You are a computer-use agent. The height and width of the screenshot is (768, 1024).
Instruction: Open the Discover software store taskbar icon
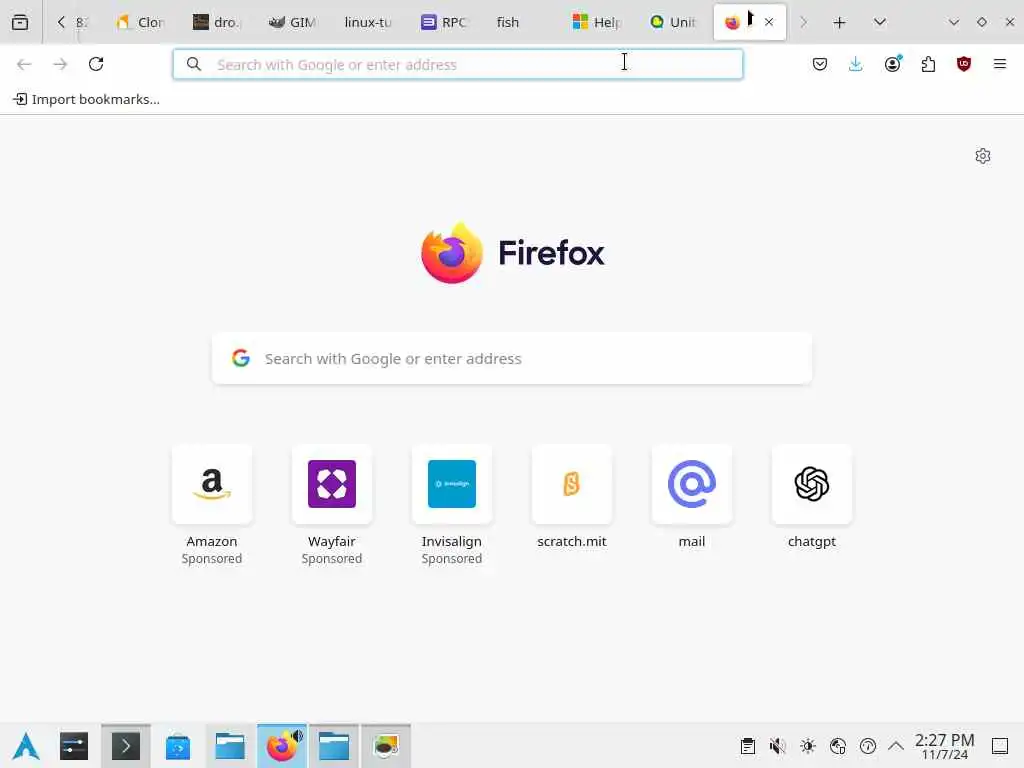[178, 746]
